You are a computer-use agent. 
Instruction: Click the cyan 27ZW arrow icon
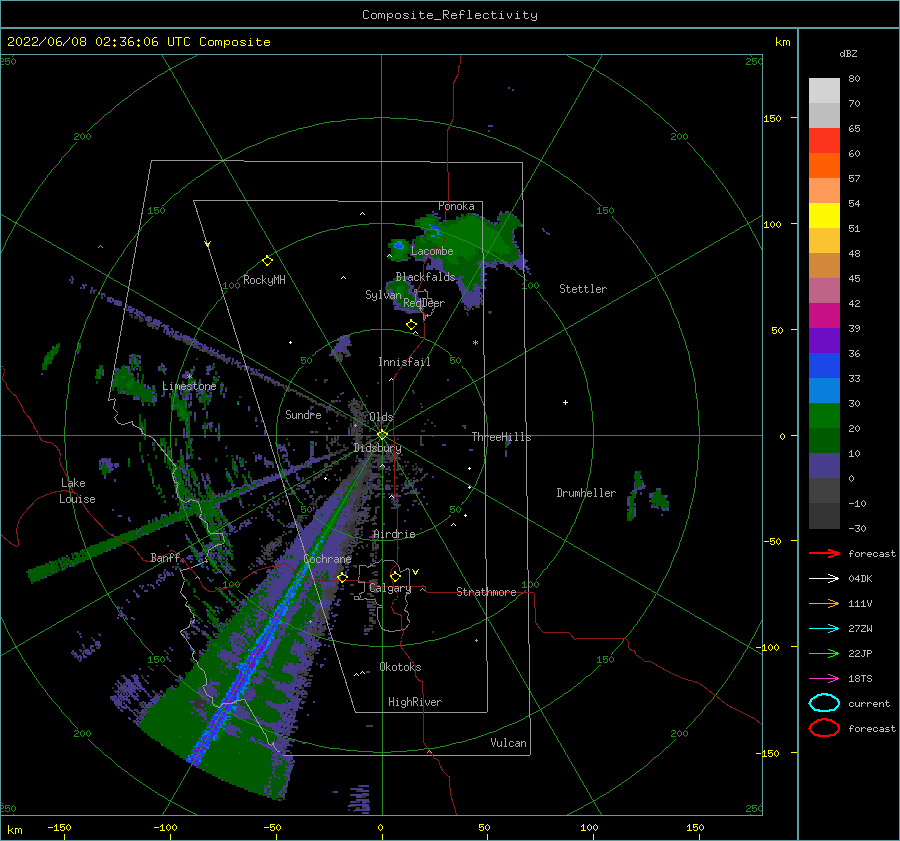(824, 629)
